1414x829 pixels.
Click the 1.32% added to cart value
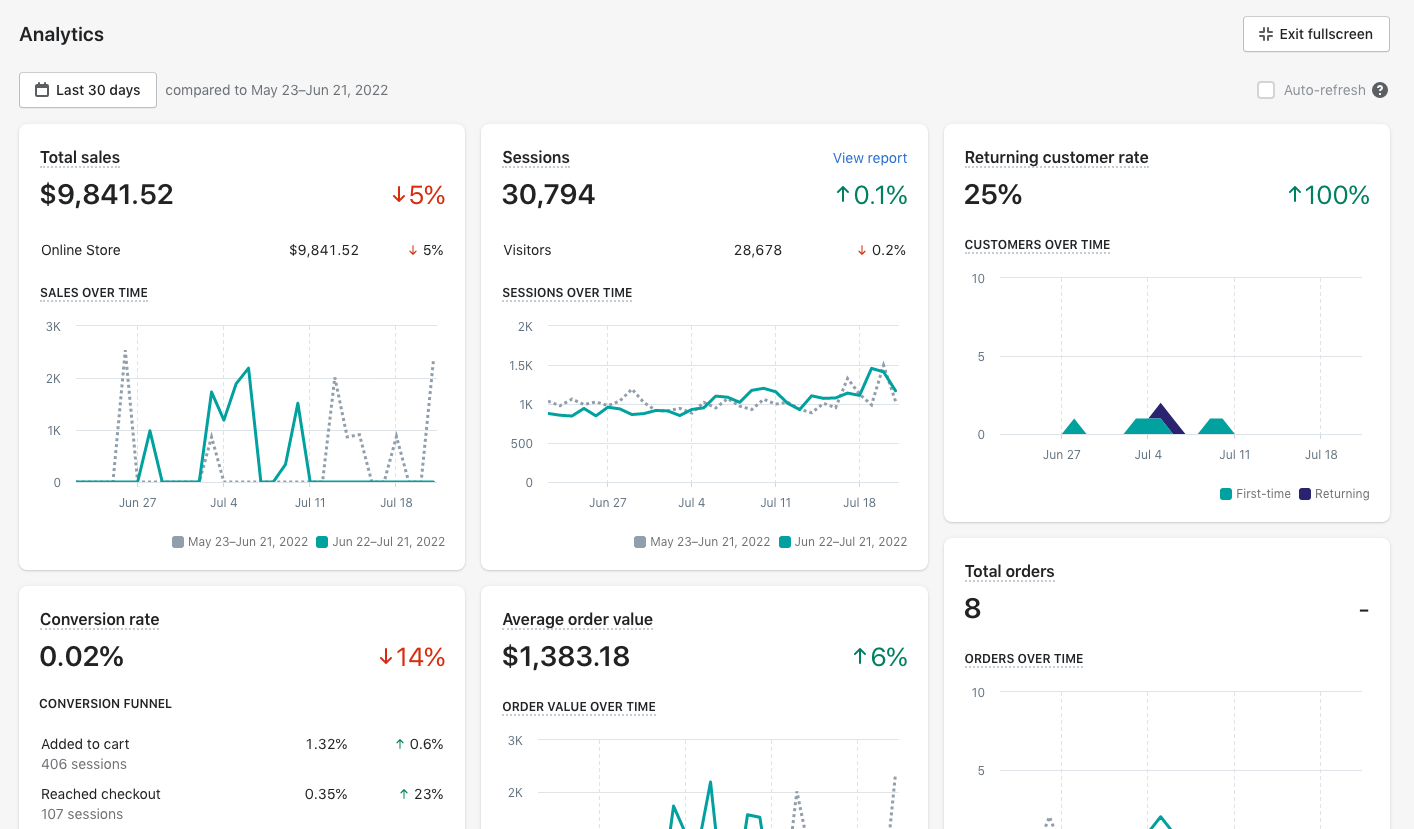click(x=326, y=744)
